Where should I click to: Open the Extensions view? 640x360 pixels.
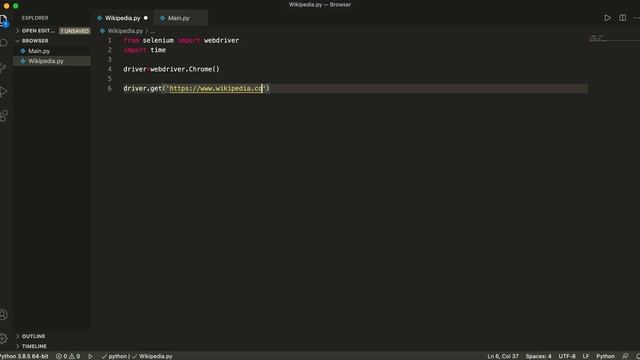4,116
